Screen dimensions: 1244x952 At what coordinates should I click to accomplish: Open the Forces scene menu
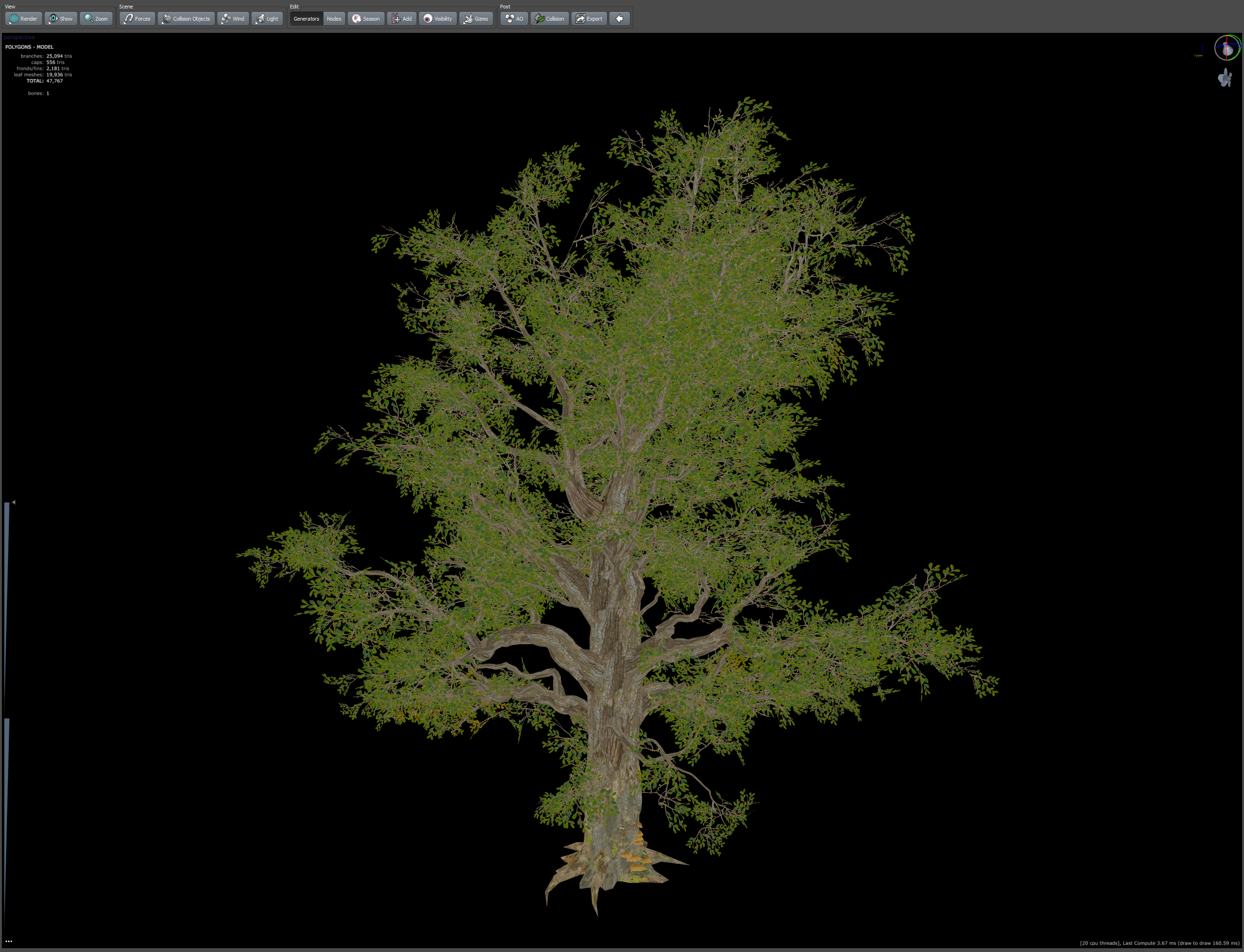coord(137,19)
